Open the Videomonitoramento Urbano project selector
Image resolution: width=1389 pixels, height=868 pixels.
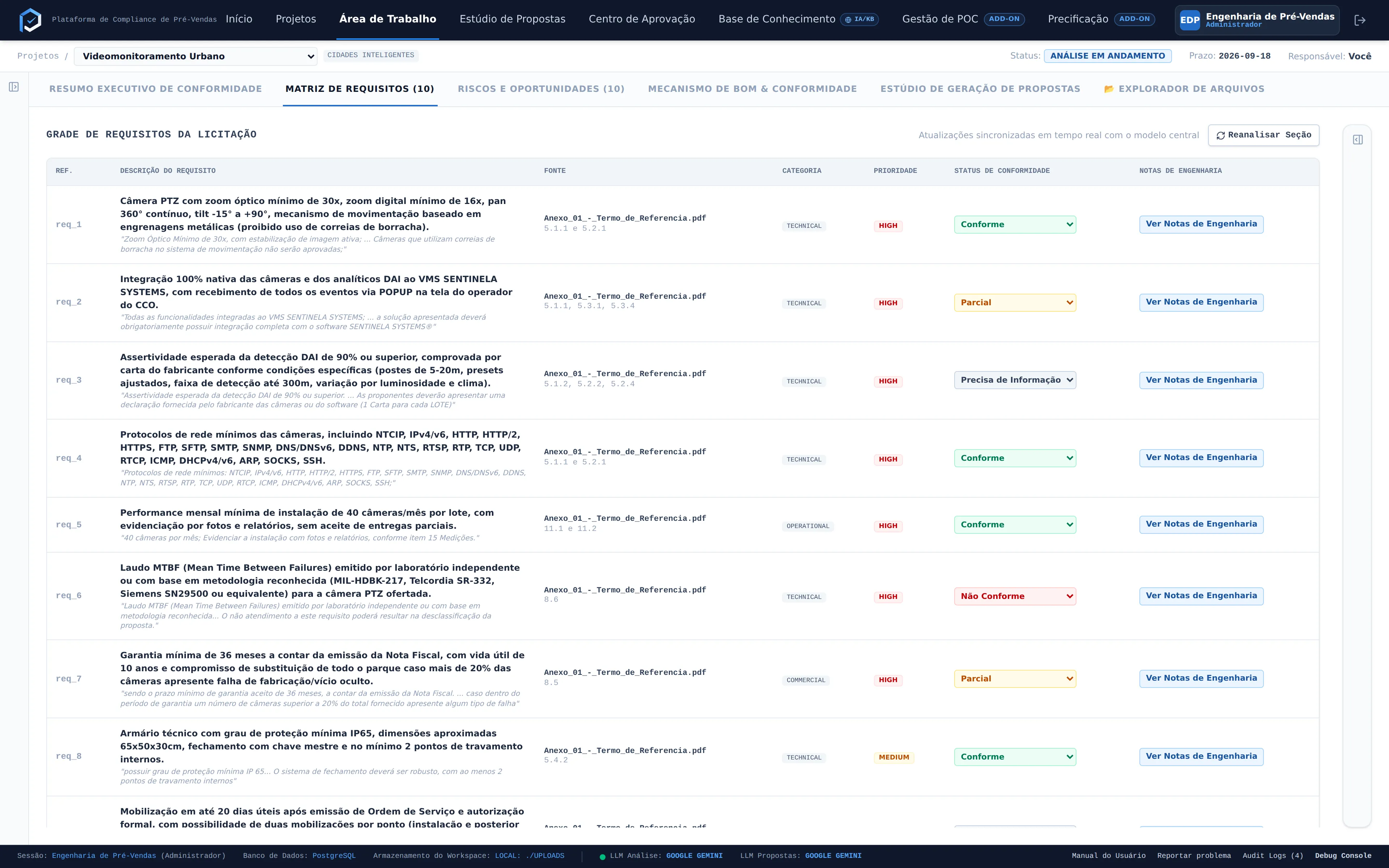(x=196, y=56)
